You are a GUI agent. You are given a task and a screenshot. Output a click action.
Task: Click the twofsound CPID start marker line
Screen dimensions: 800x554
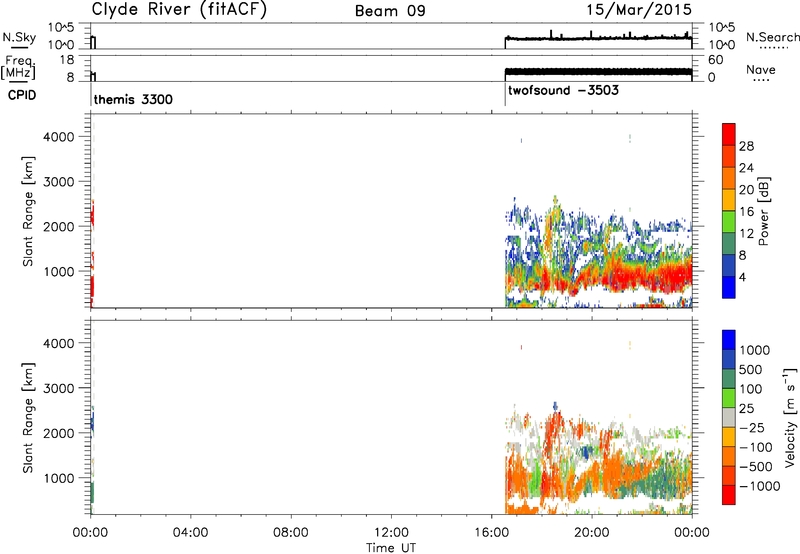tap(505, 94)
